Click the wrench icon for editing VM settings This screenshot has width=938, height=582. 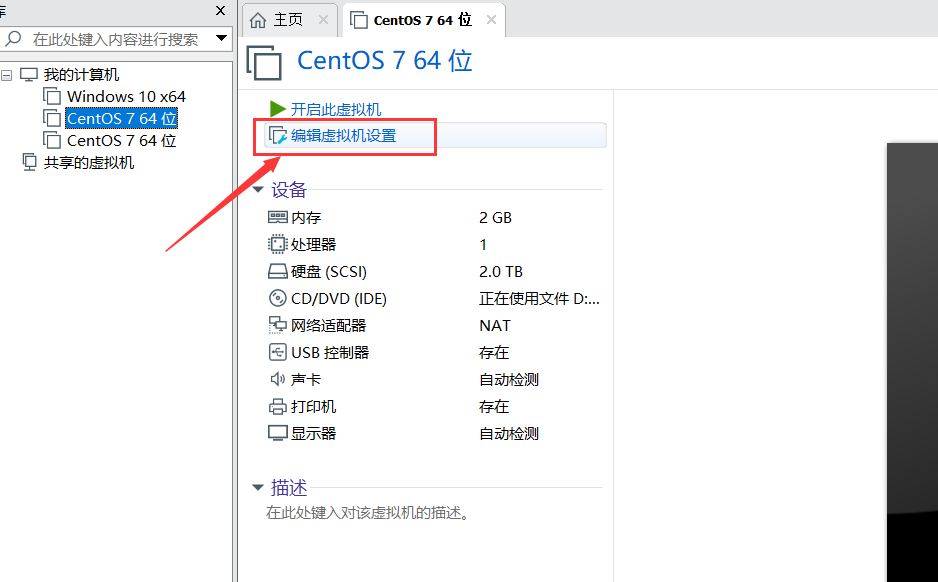(277, 136)
